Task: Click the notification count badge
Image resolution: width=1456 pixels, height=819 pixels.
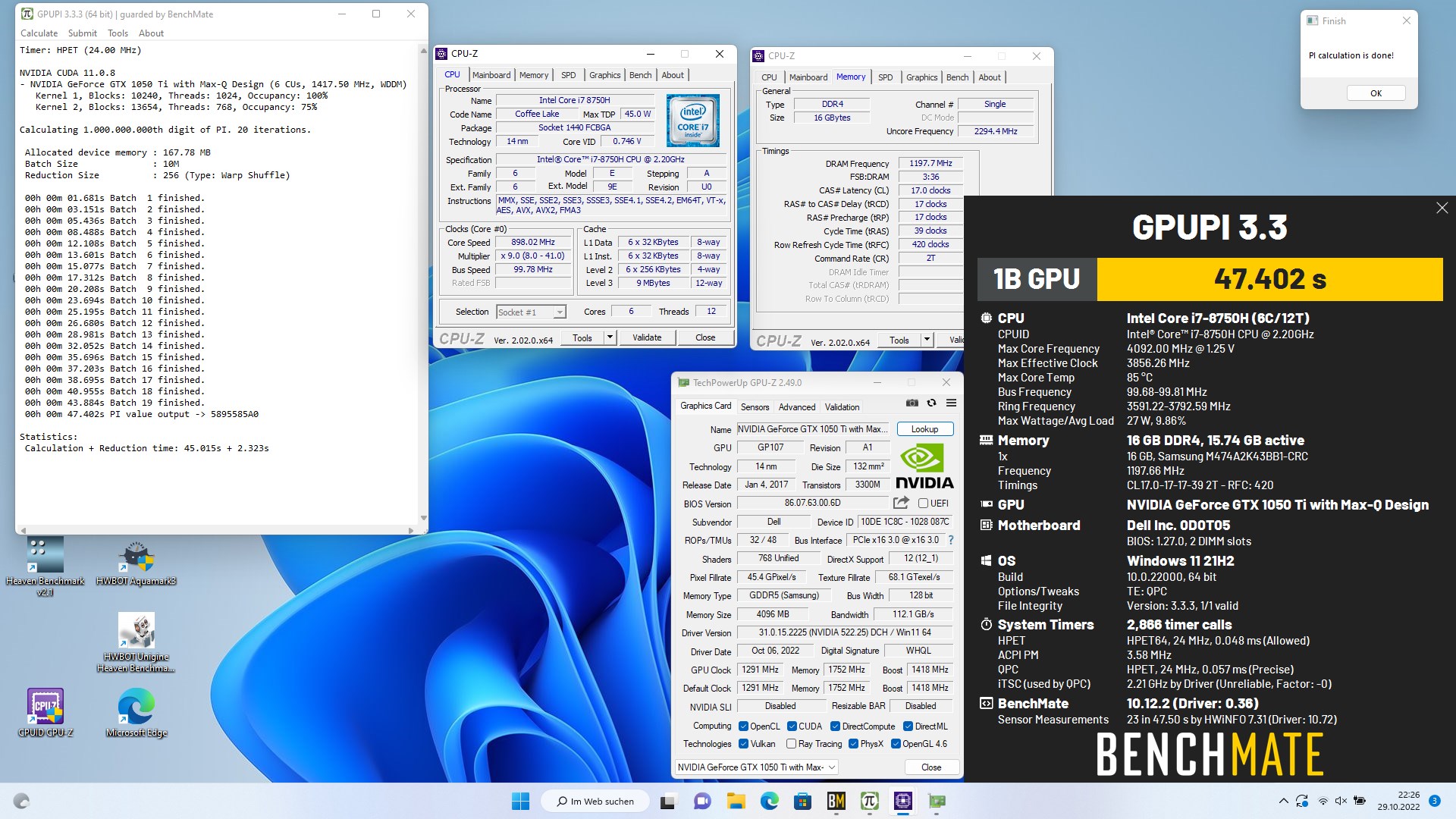Action: pos(1434,801)
